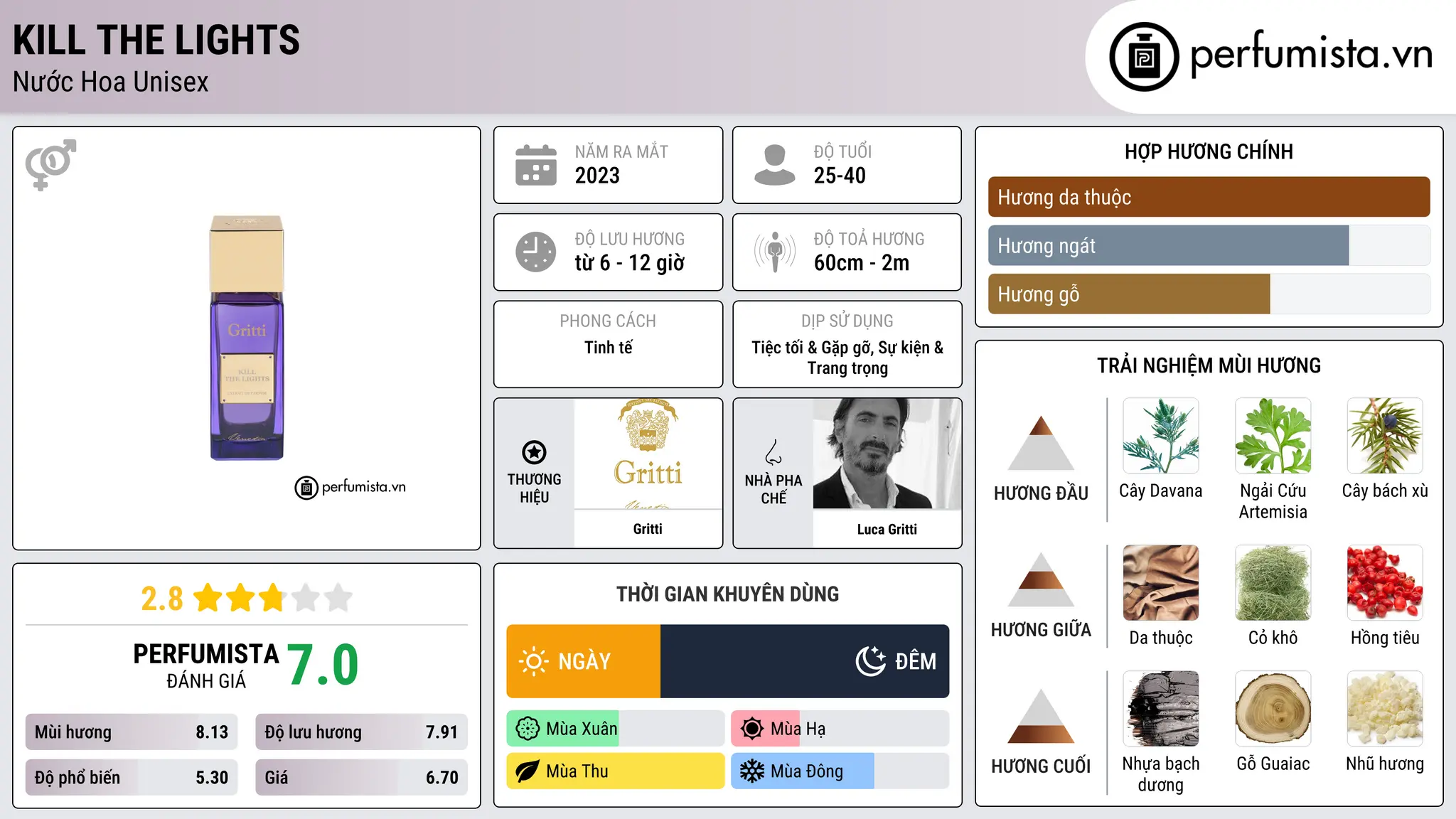Click the Hương cuối pyramid icon
The height and width of the screenshot is (819, 1456).
[x=1041, y=716]
